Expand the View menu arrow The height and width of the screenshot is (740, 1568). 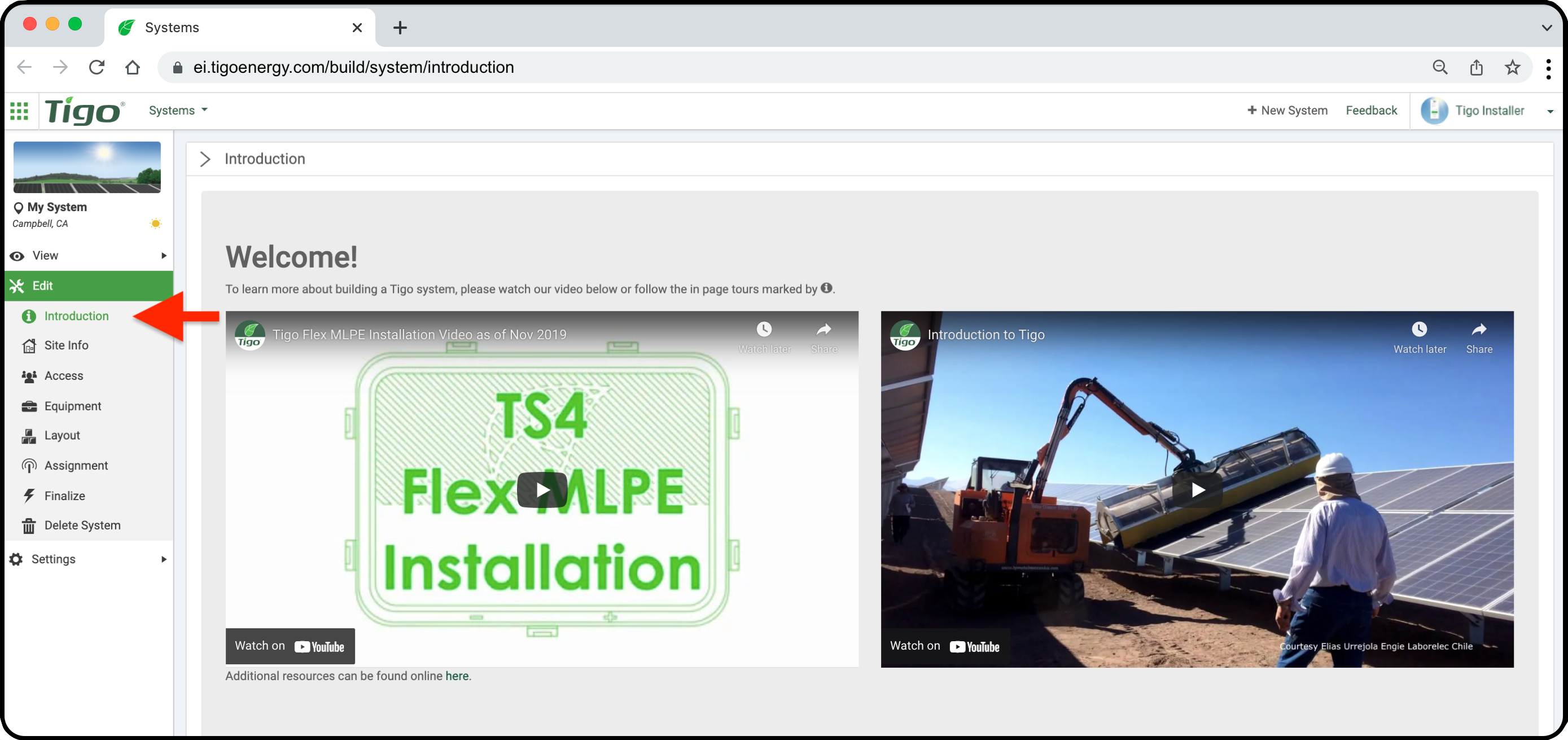click(164, 256)
